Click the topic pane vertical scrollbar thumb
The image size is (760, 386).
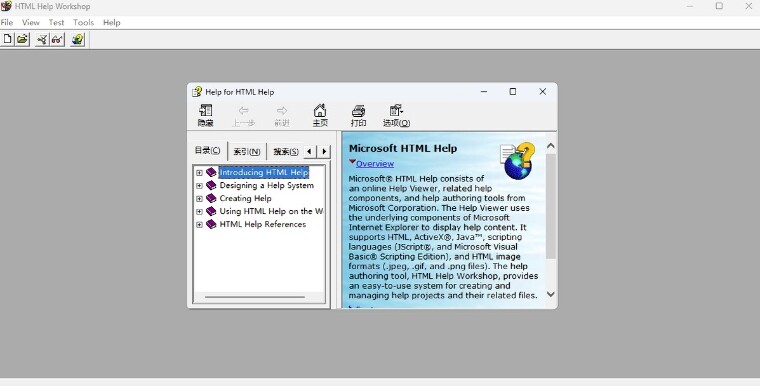(551, 206)
